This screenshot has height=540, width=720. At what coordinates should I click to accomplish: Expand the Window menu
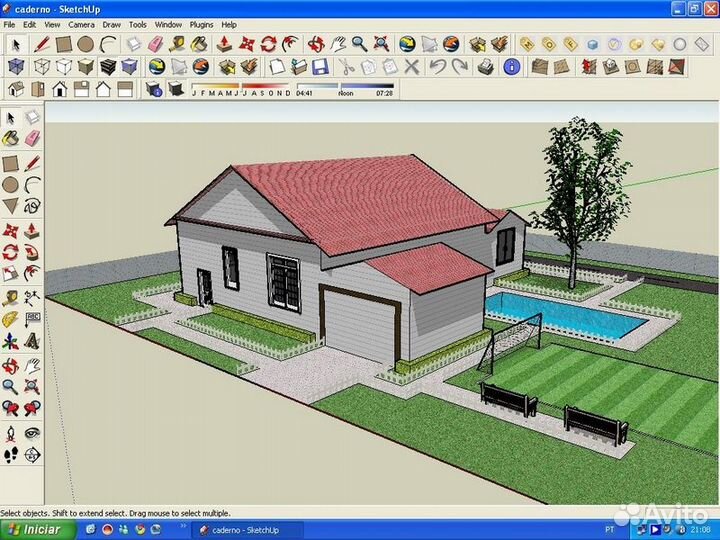pos(169,24)
